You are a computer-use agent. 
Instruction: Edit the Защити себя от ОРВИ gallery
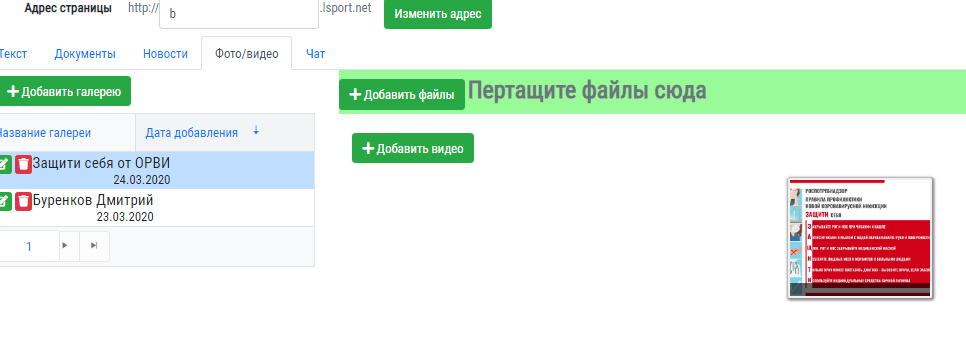[x=5, y=164]
